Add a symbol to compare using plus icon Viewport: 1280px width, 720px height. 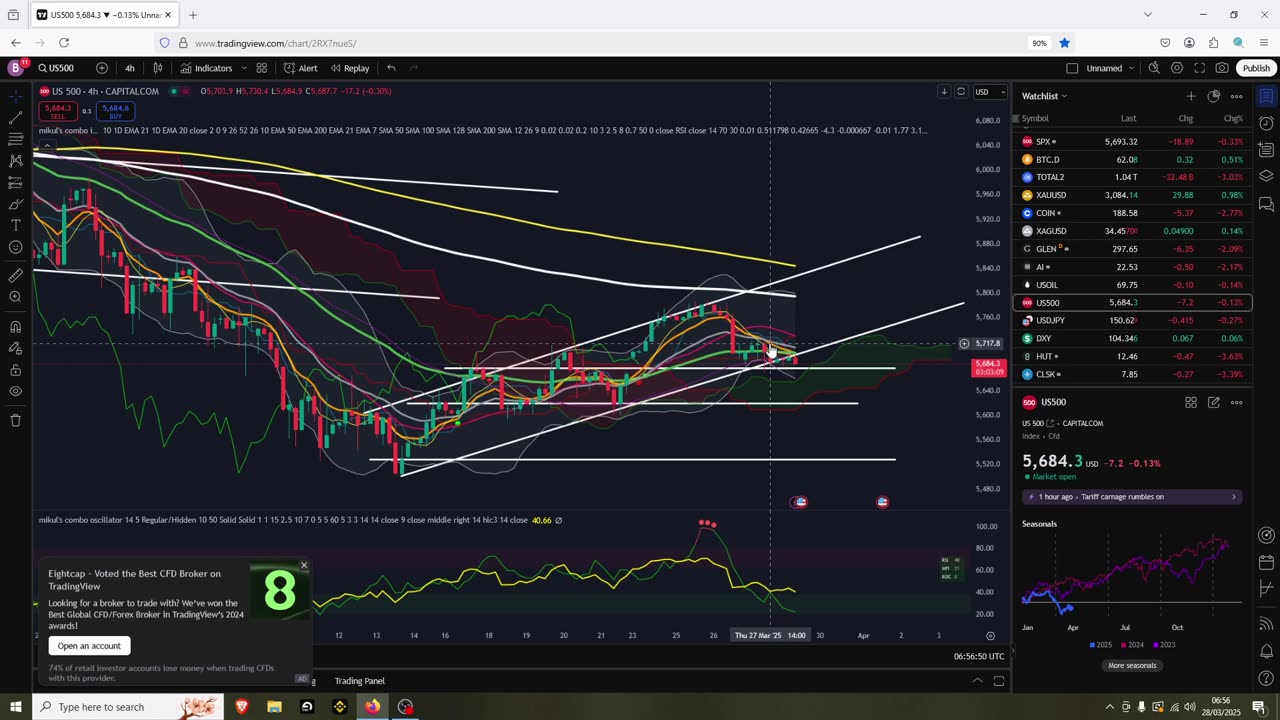click(x=102, y=68)
